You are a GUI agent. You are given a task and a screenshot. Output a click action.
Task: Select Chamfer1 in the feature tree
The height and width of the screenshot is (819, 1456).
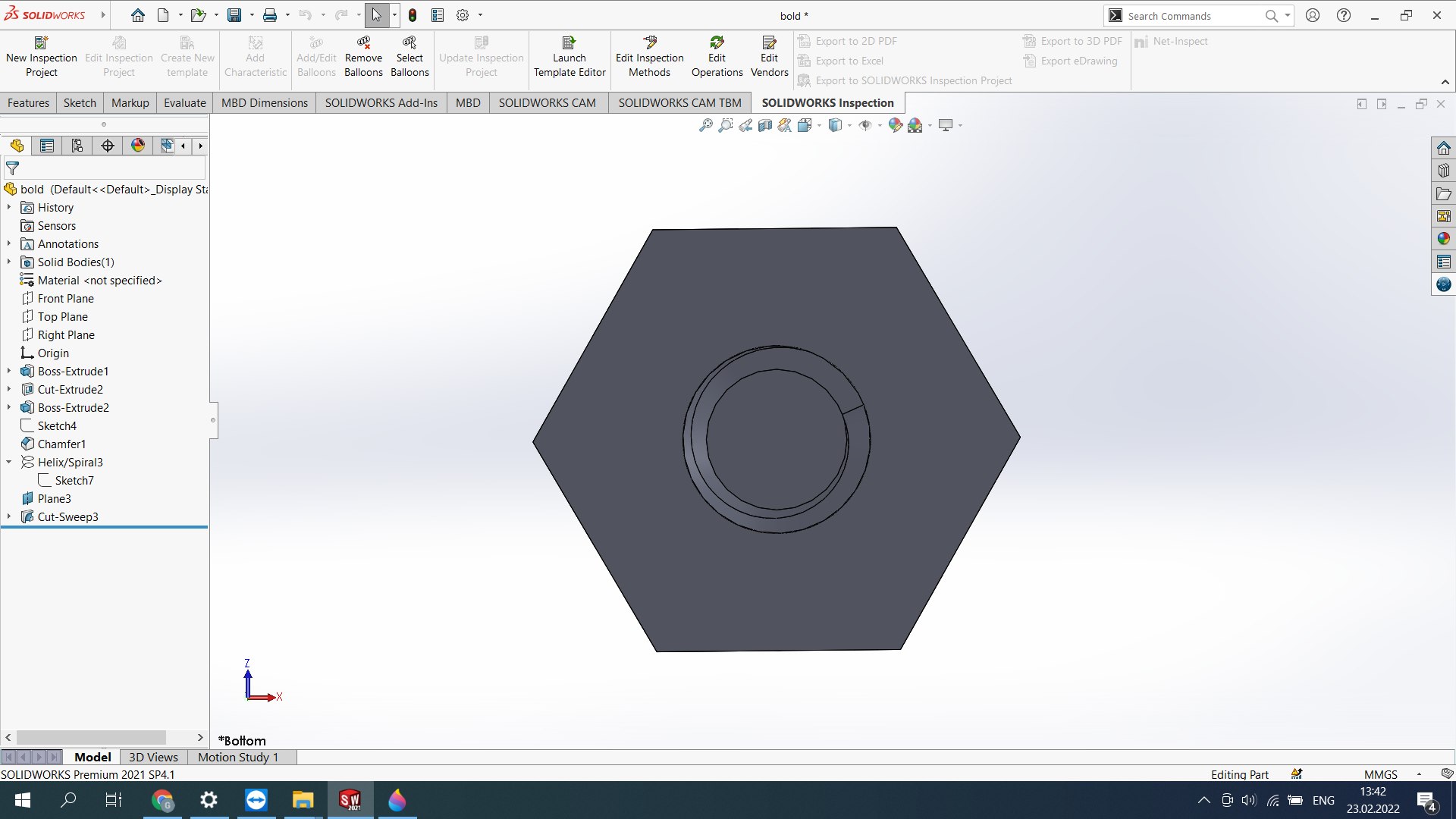pos(61,444)
